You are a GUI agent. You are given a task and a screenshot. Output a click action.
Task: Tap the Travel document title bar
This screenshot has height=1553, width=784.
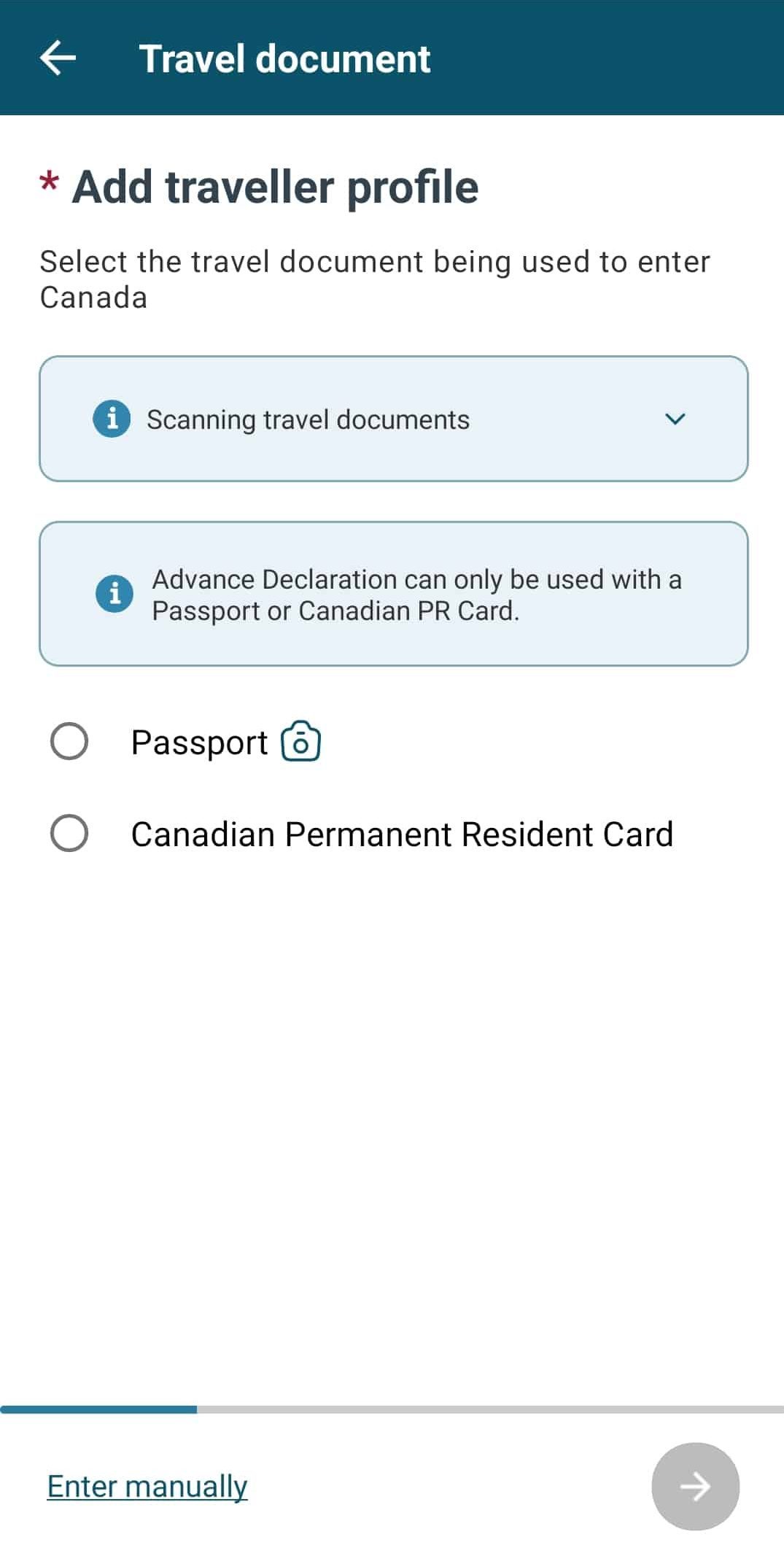click(x=286, y=58)
